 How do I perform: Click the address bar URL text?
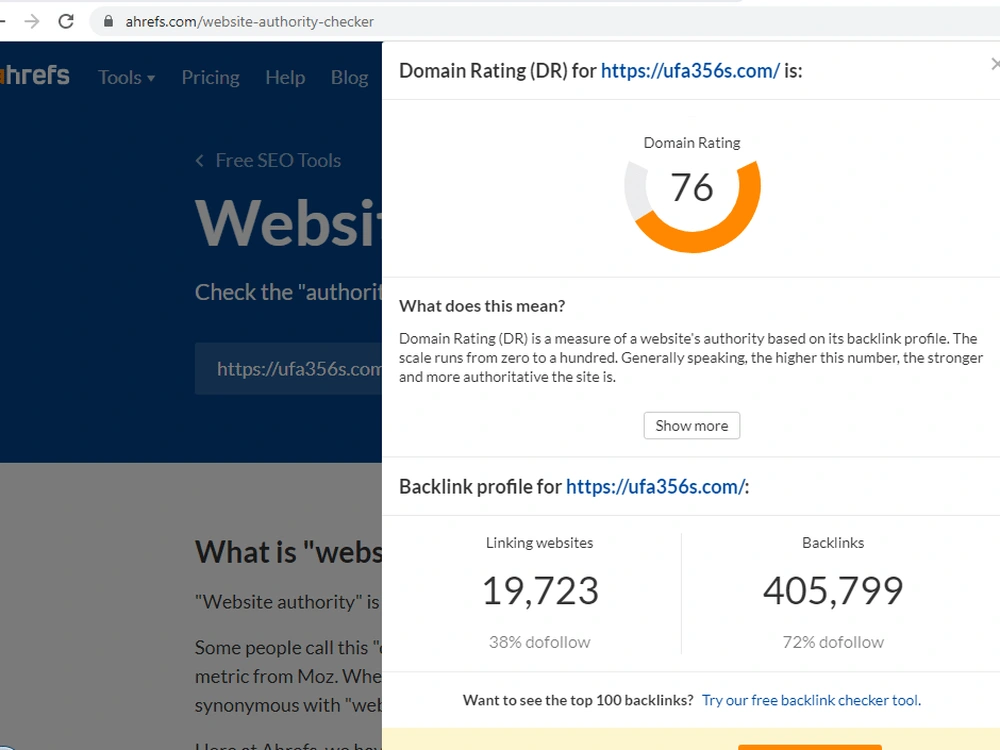(249, 22)
